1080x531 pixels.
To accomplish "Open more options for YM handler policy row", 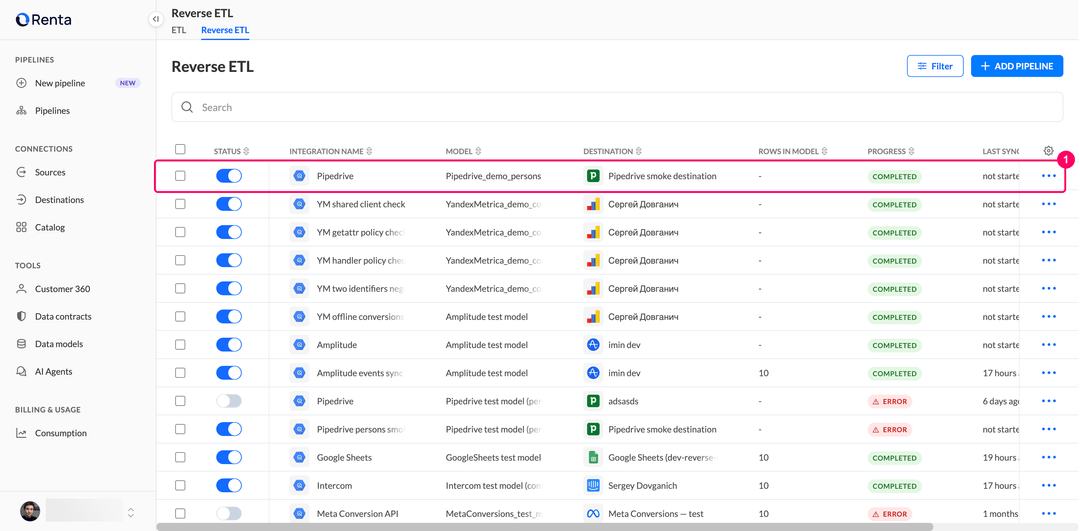I will [x=1049, y=261].
